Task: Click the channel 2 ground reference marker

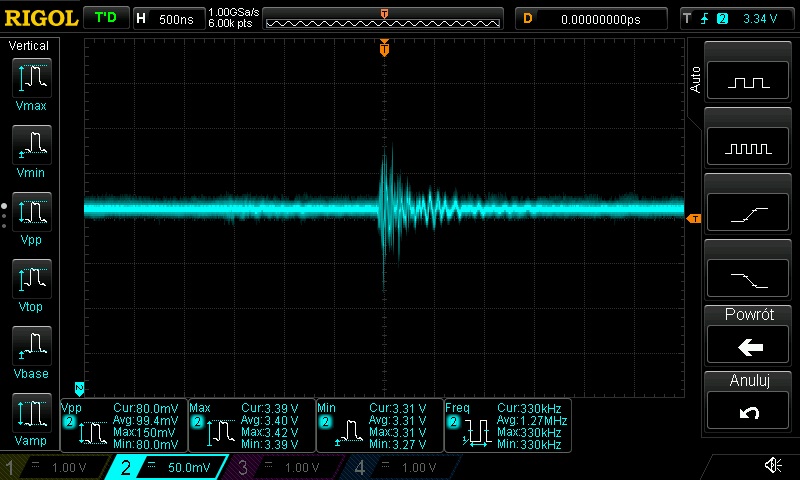Action: (x=79, y=389)
